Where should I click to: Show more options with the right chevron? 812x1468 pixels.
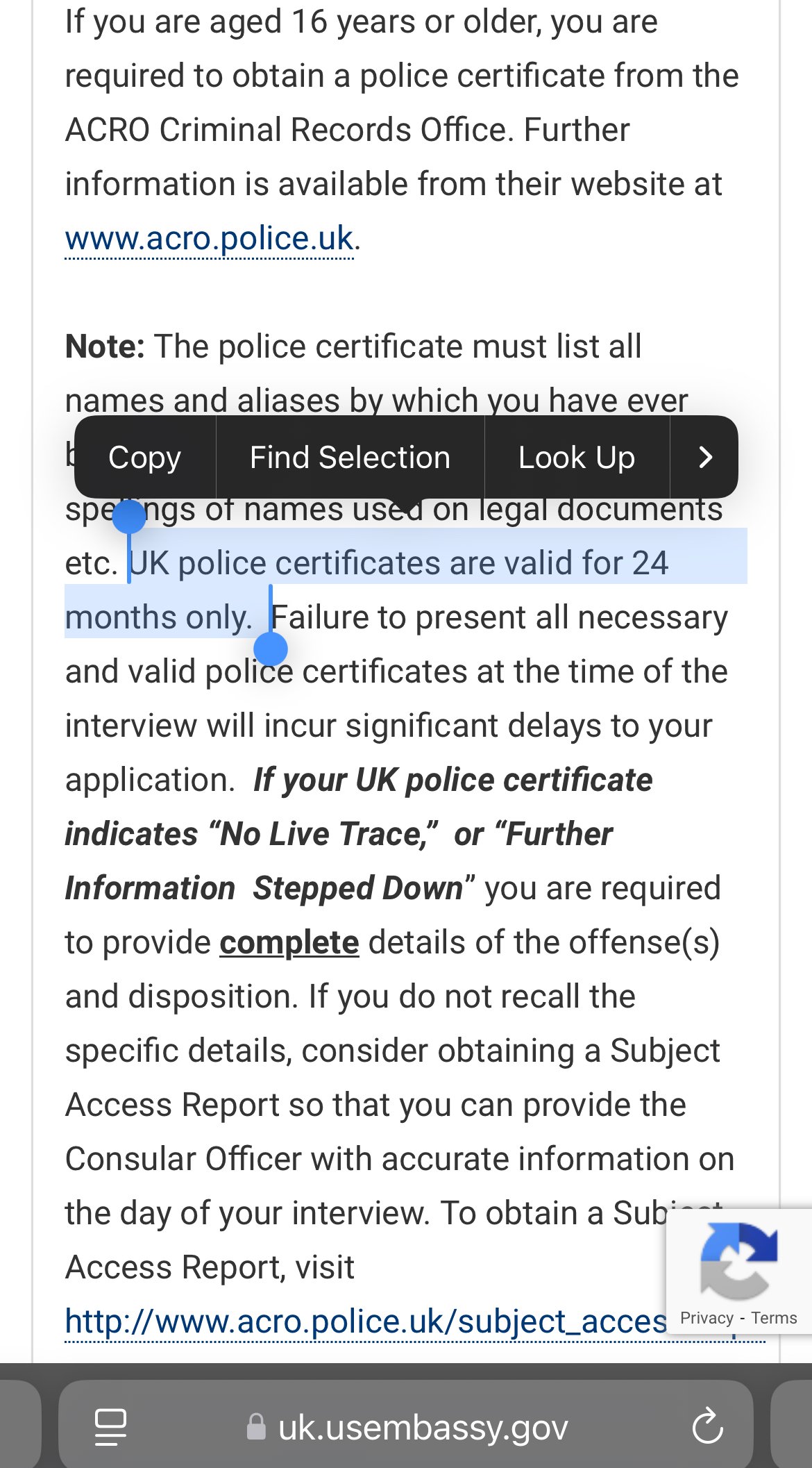(704, 458)
